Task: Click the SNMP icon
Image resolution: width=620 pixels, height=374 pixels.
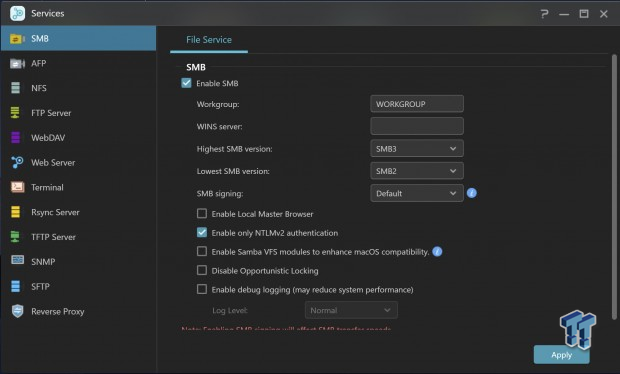Action: click(x=17, y=260)
